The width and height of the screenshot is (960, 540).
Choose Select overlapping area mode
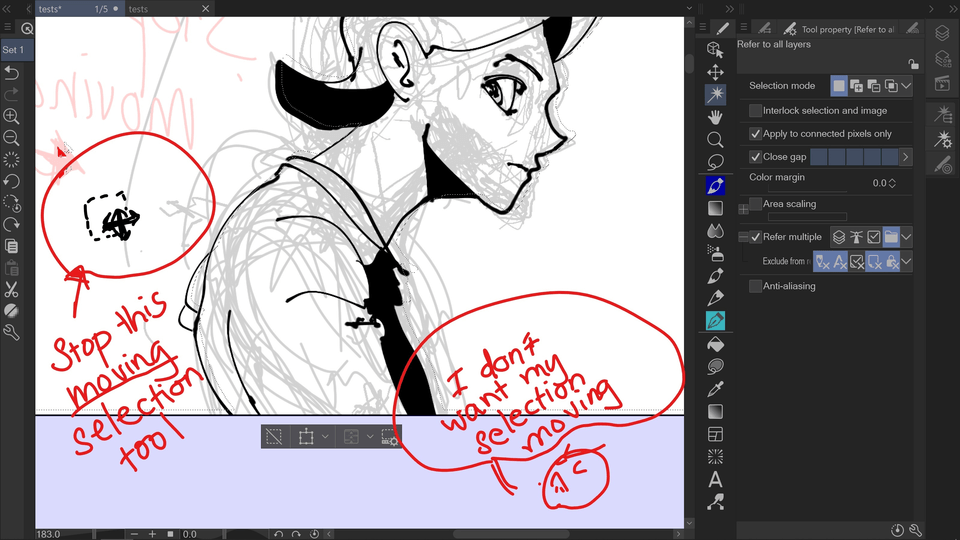coord(891,86)
